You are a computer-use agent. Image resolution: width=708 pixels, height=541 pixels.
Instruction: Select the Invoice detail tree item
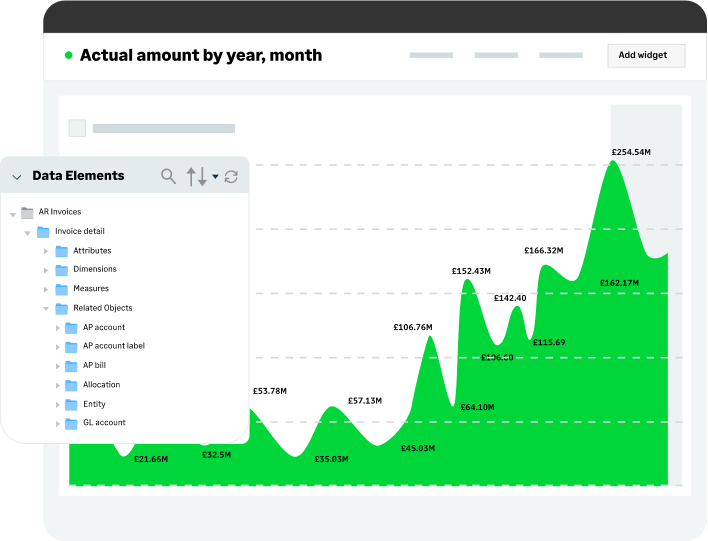[79, 231]
